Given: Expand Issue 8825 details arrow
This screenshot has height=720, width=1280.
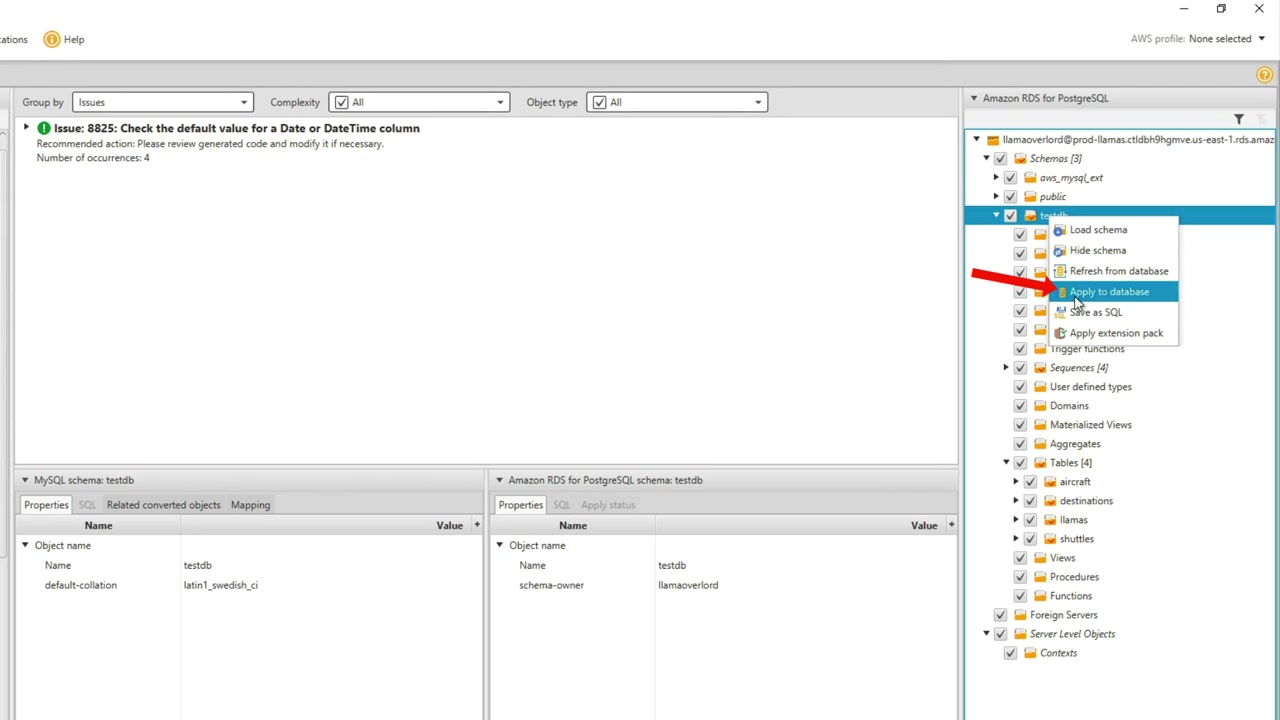Looking at the screenshot, I should [x=26, y=128].
